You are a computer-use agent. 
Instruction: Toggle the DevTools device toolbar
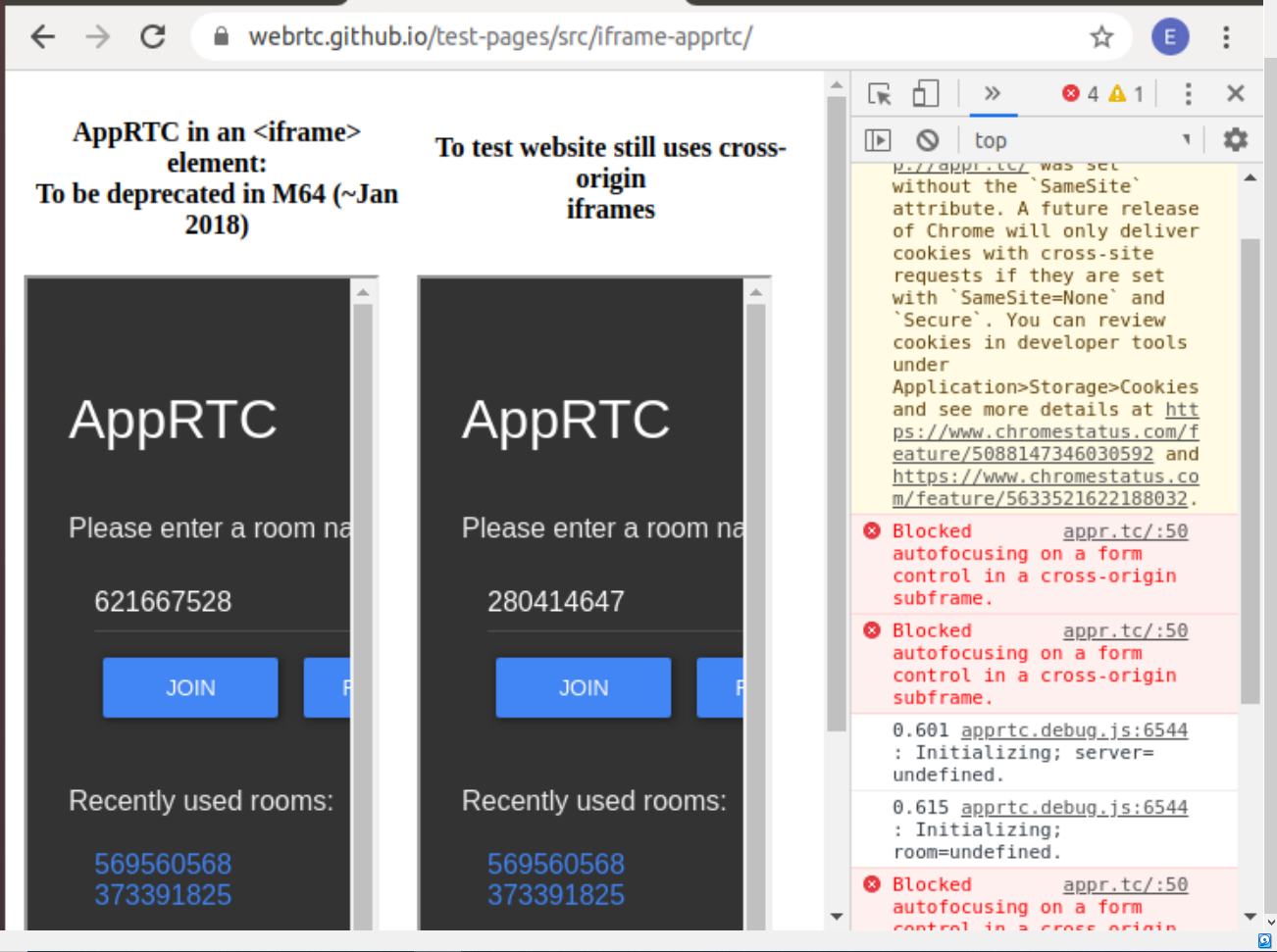(925, 93)
